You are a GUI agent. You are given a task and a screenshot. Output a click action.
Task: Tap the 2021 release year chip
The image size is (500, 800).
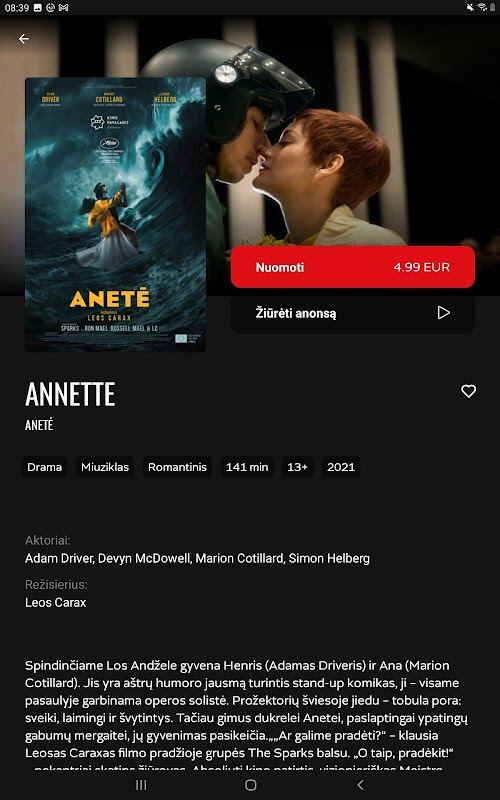point(341,467)
